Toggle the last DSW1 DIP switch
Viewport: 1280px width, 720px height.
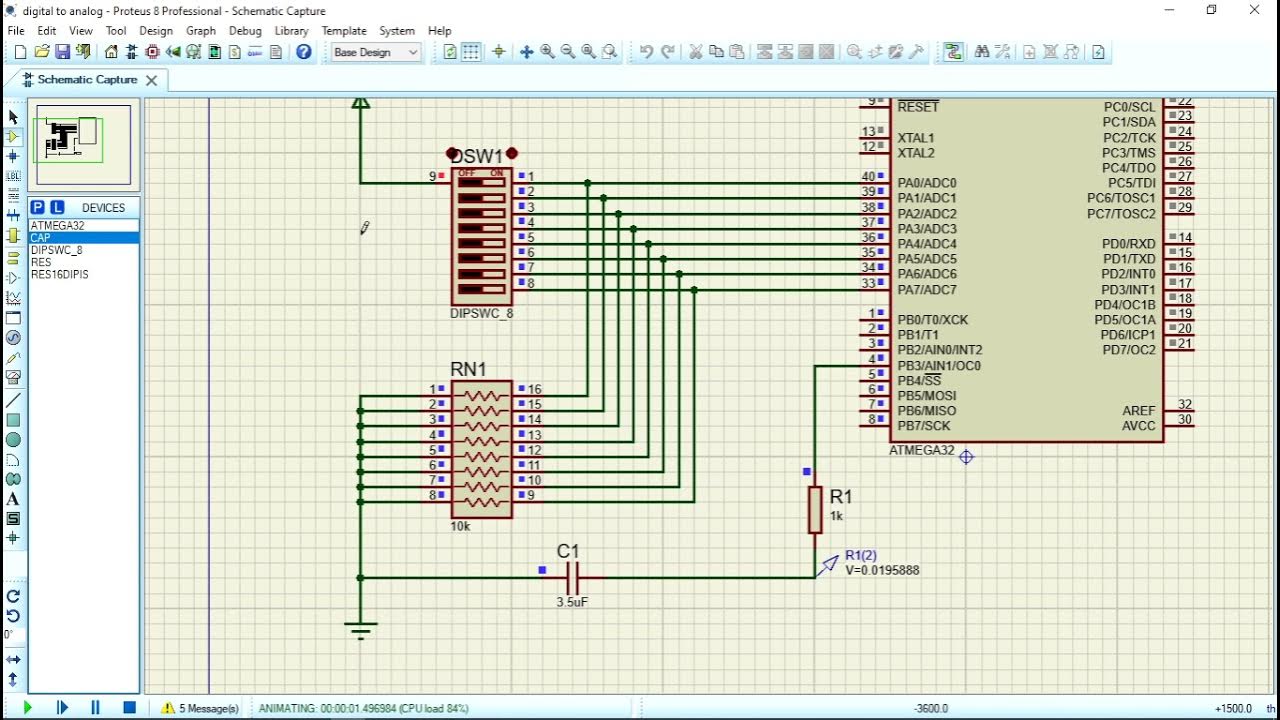coord(482,289)
